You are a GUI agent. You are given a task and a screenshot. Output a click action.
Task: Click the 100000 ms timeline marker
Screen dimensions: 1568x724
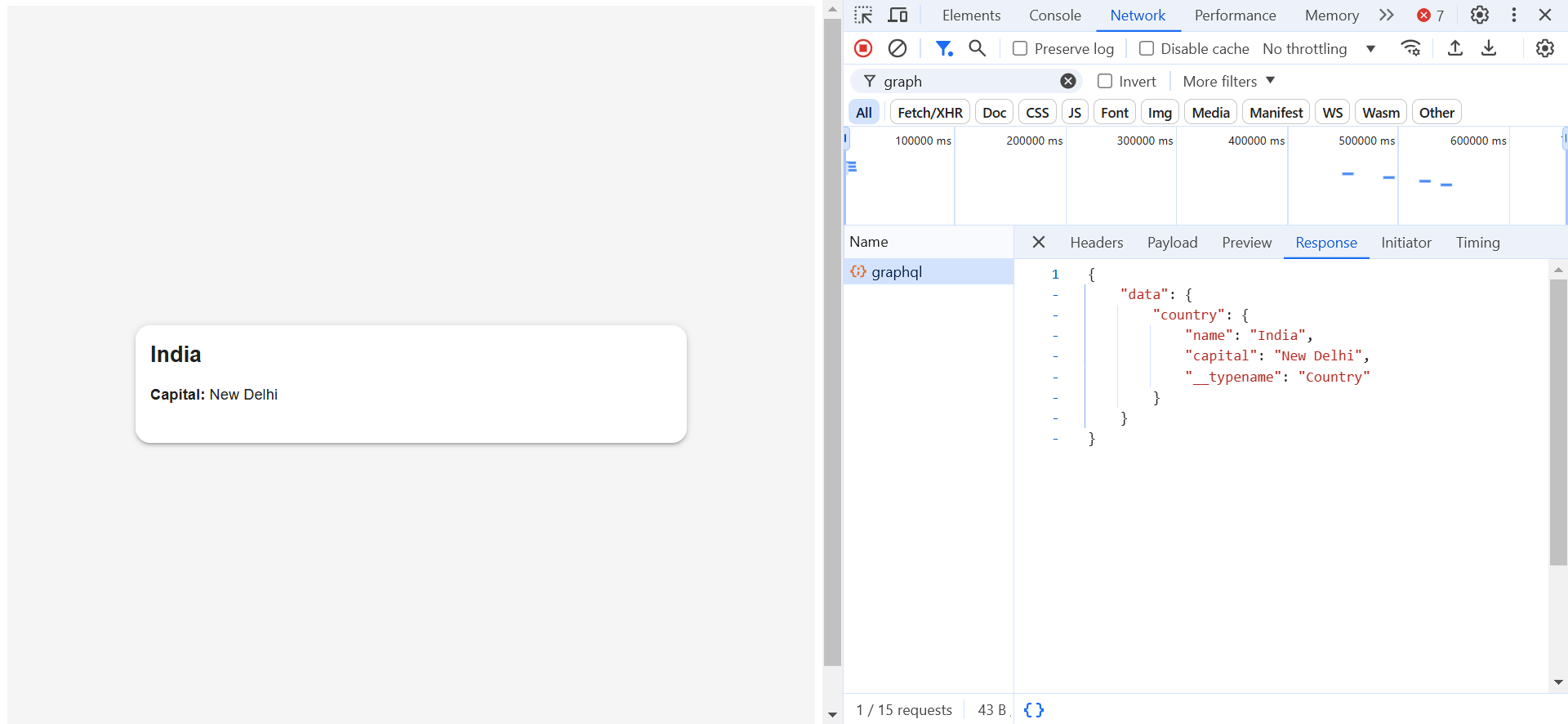click(923, 141)
